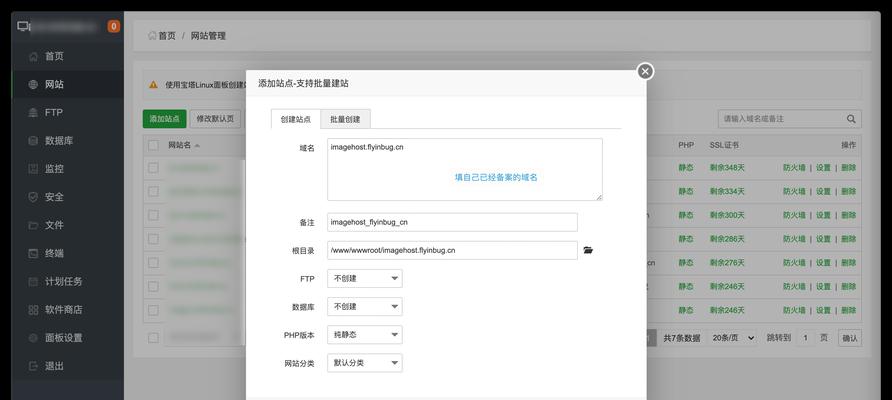Click the gear icon beside 面板设置

point(33,338)
